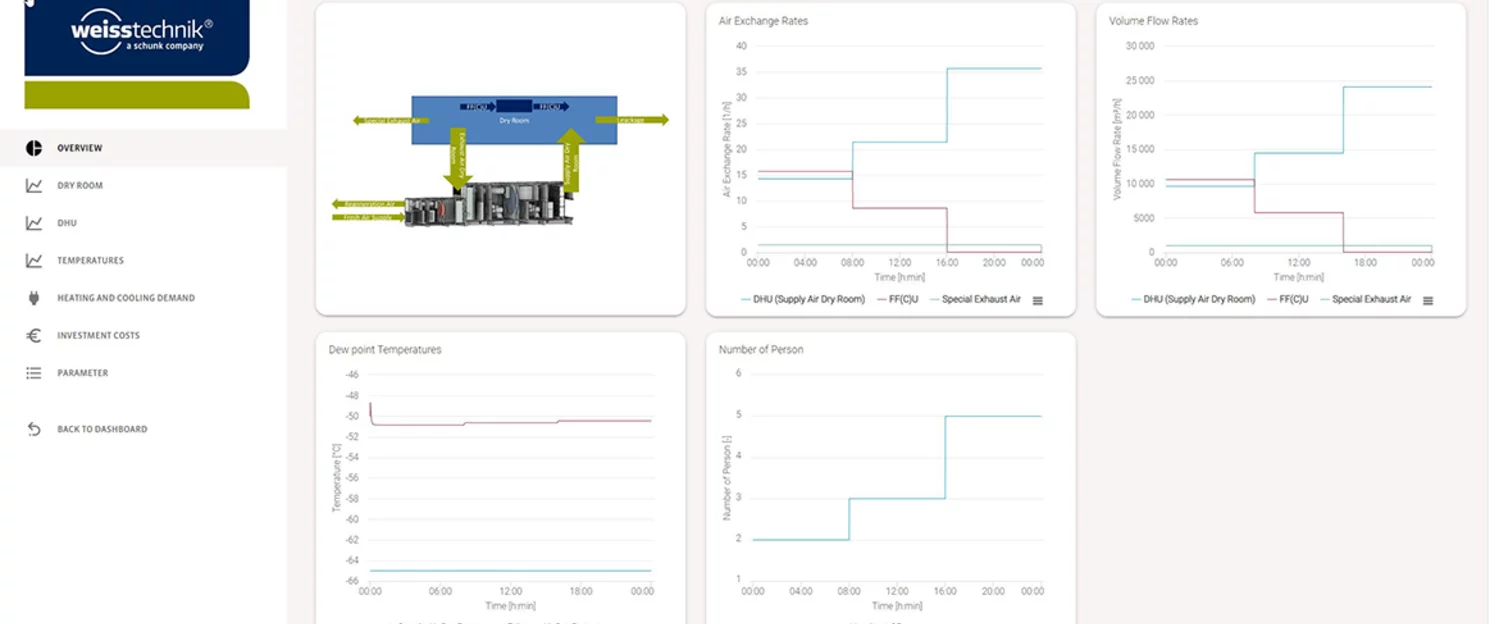Click the Number of Person chart title
The width and height of the screenshot is (1499, 624).
click(761, 350)
